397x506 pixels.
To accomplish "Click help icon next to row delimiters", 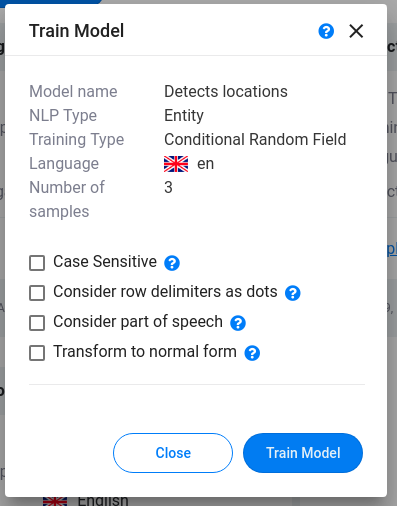I will coord(293,293).
